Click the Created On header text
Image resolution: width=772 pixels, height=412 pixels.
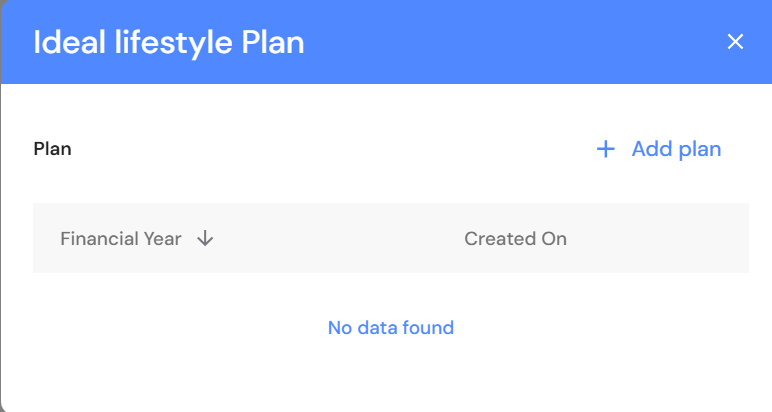pos(515,239)
